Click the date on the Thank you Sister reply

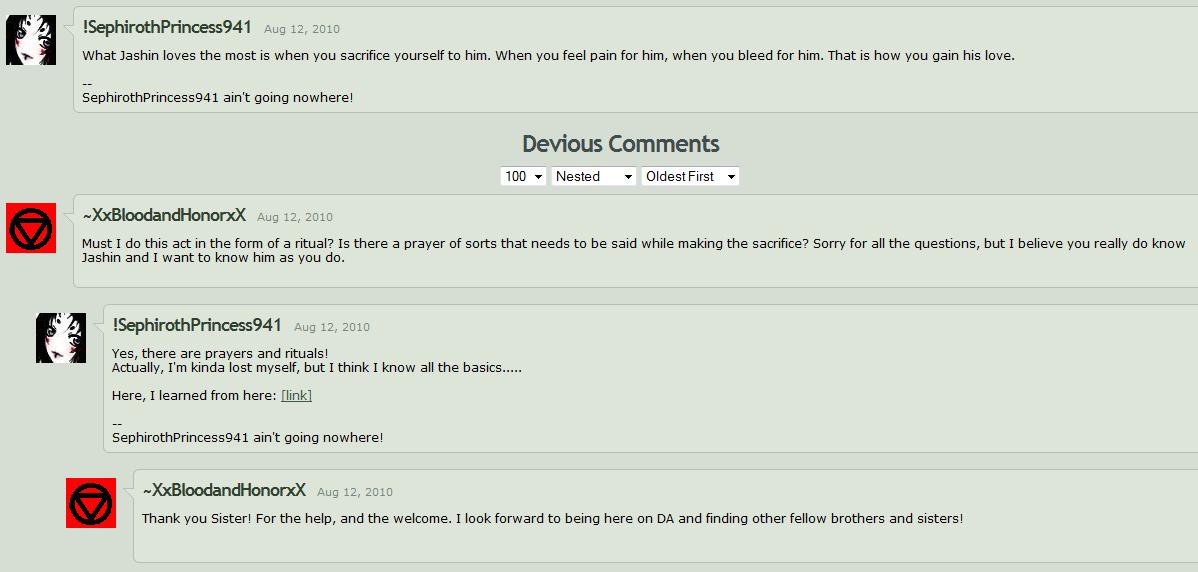[x=355, y=492]
